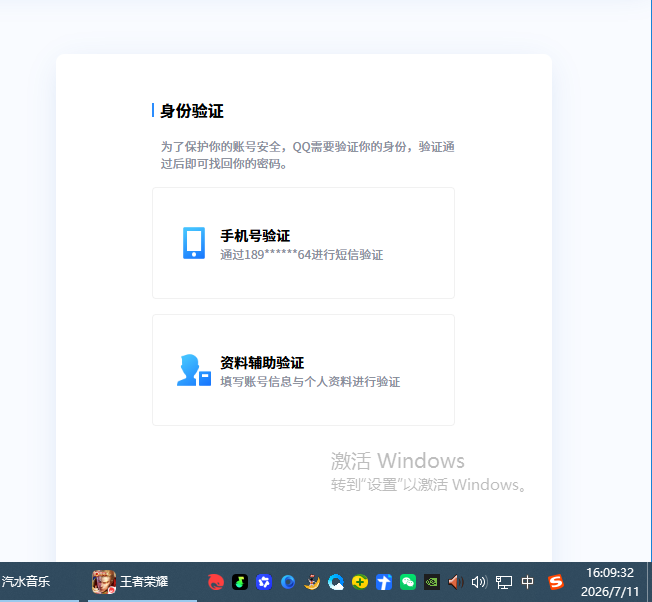Open the system volume icon
Viewport: 652px width, 602px height.
click(479, 582)
